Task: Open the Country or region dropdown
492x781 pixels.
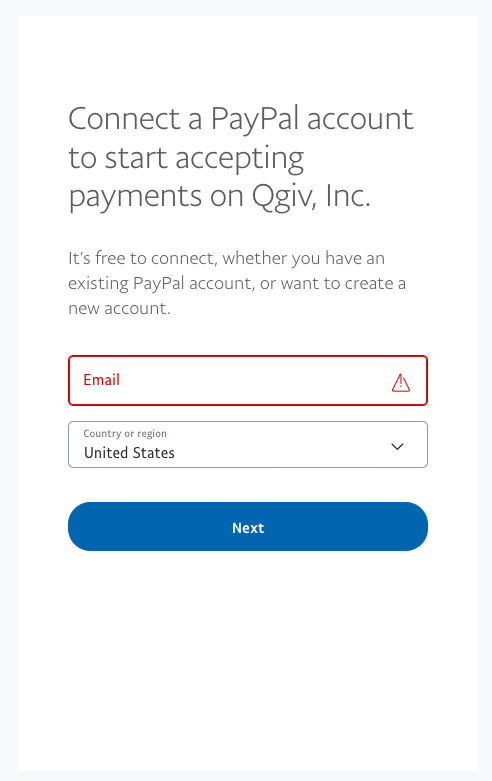Action: pyautogui.click(x=248, y=444)
